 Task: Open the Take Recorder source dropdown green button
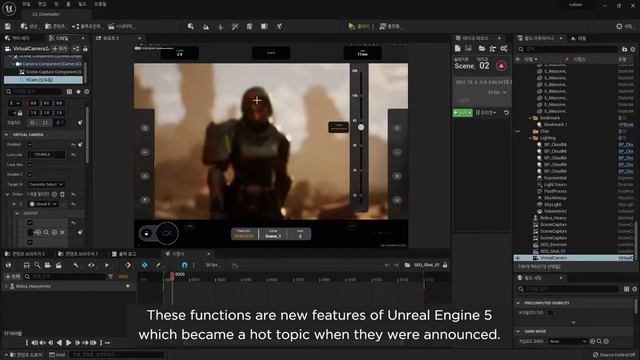click(462, 113)
